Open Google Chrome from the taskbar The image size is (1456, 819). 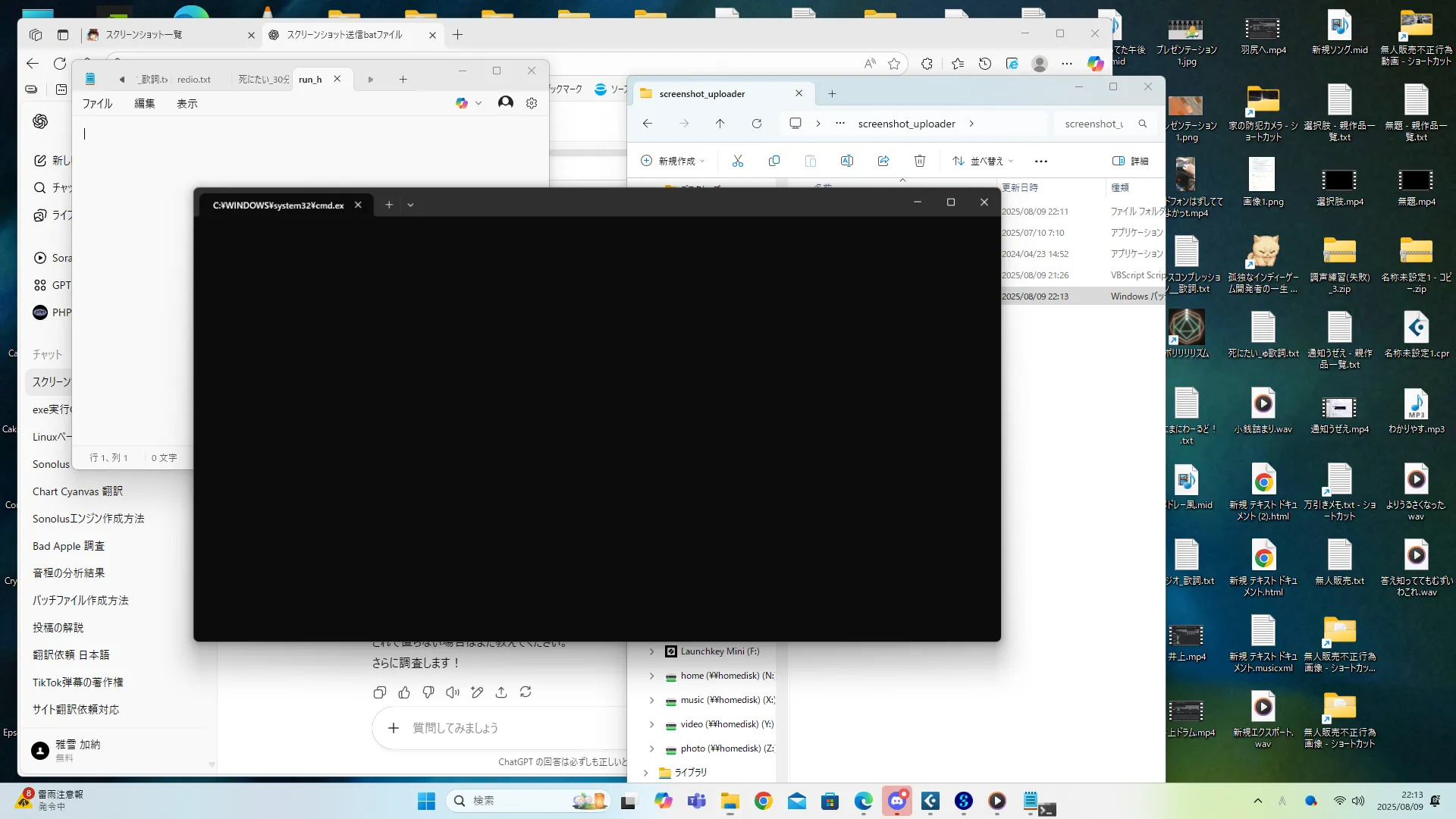coord(764,801)
